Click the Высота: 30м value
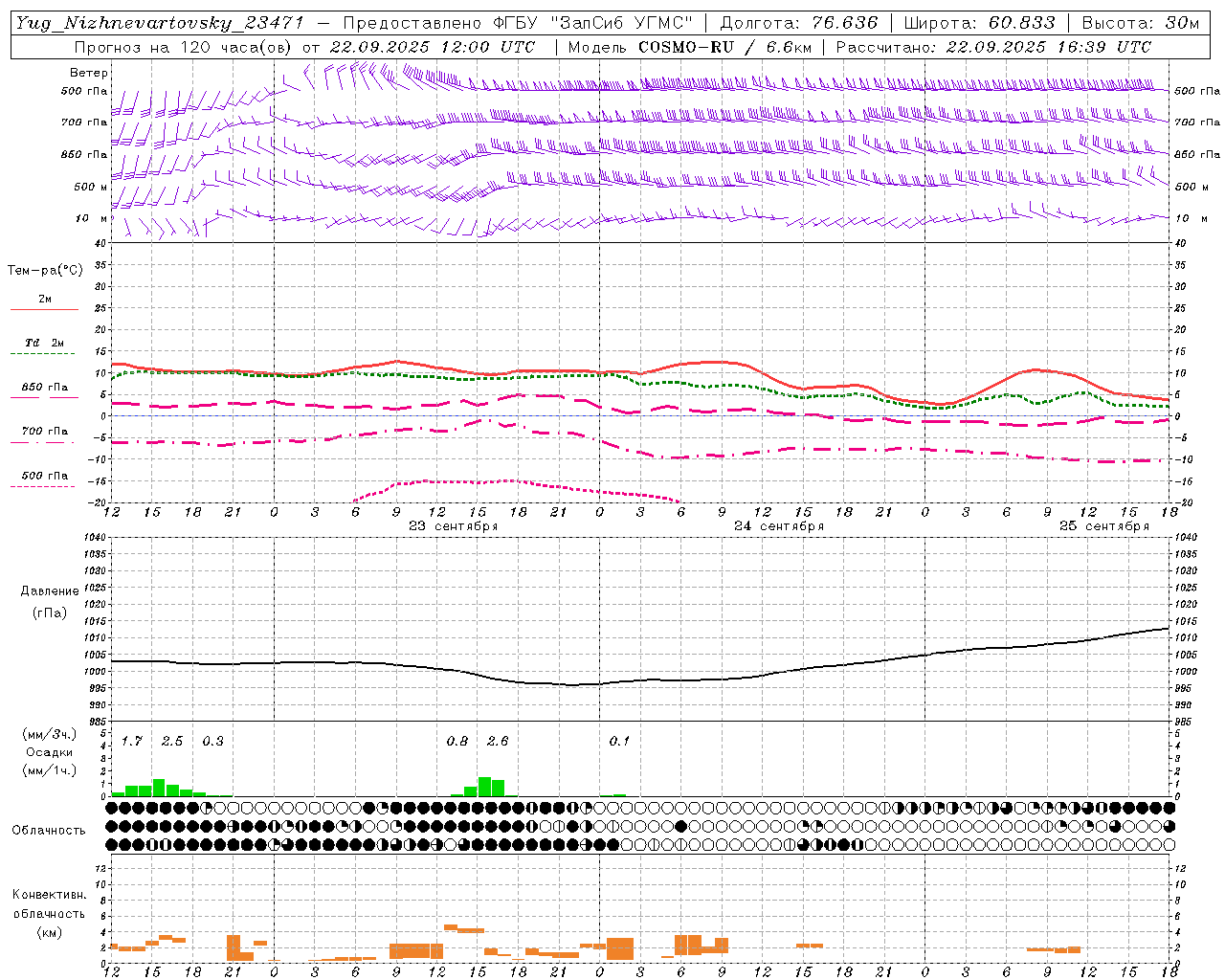 (1141, 23)
